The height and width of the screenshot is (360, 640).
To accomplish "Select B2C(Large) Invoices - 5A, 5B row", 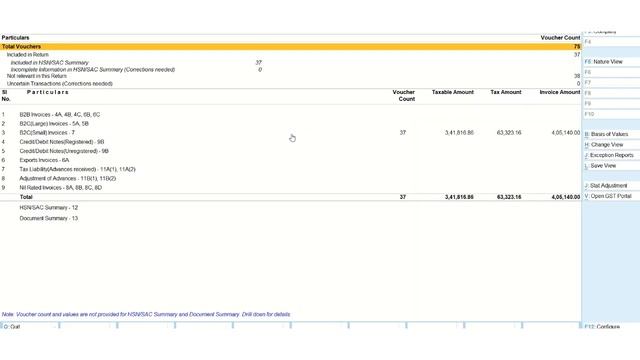I will 291,124.
